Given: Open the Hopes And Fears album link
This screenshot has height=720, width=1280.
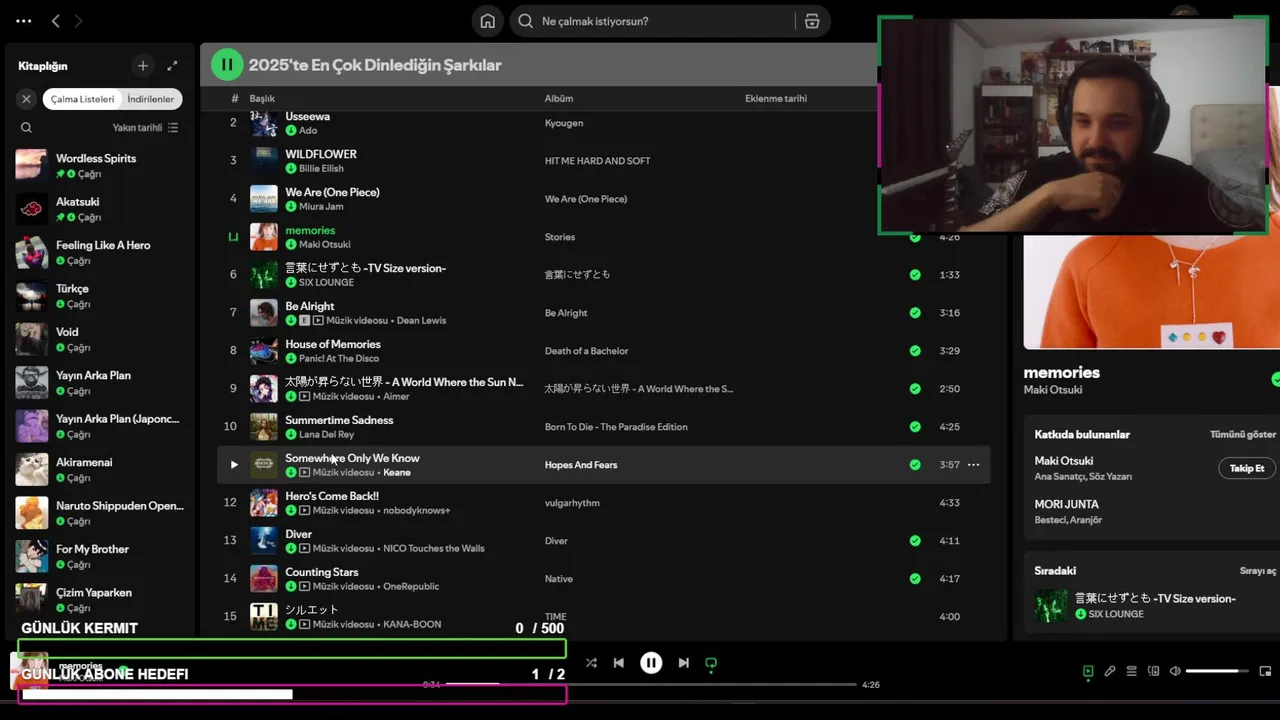Looking at the screenshot, I should [x=581, y=465].
